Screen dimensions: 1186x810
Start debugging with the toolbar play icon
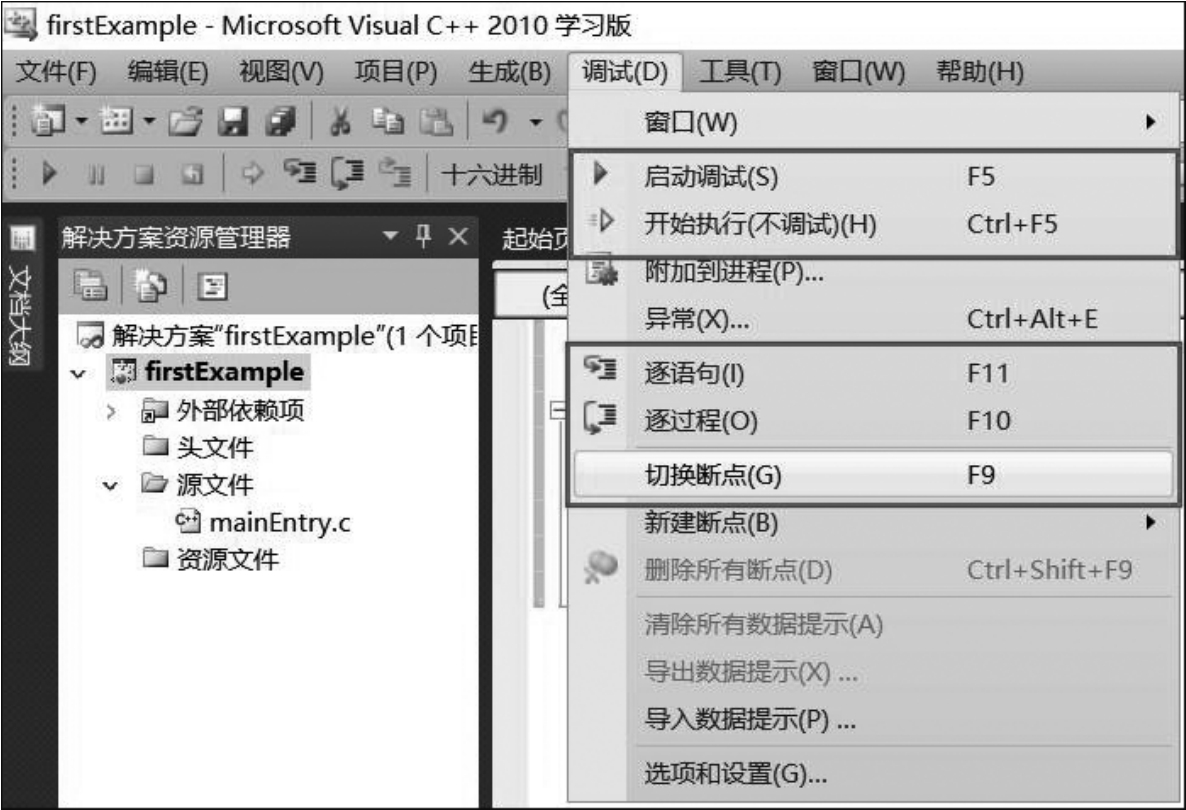pyautogui.click(x=48, y=173)
